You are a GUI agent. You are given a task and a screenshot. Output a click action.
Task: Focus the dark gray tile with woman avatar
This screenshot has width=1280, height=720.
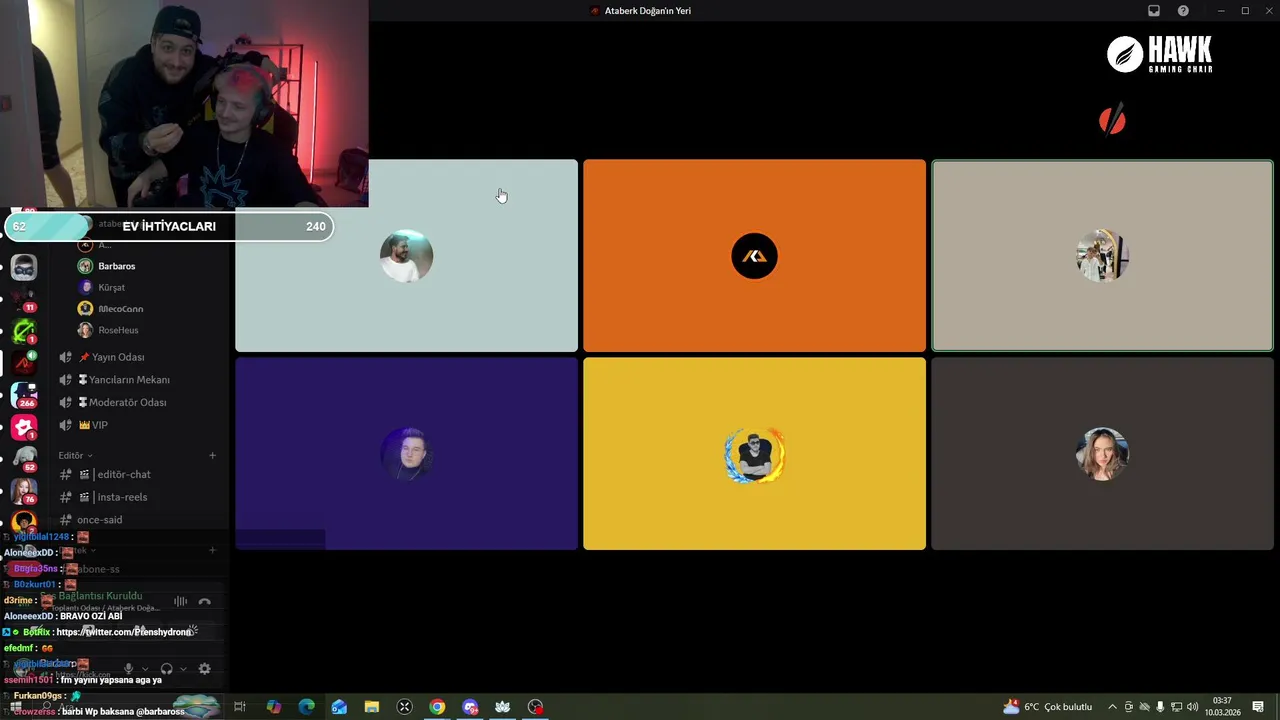click(x=1102, y=454)
